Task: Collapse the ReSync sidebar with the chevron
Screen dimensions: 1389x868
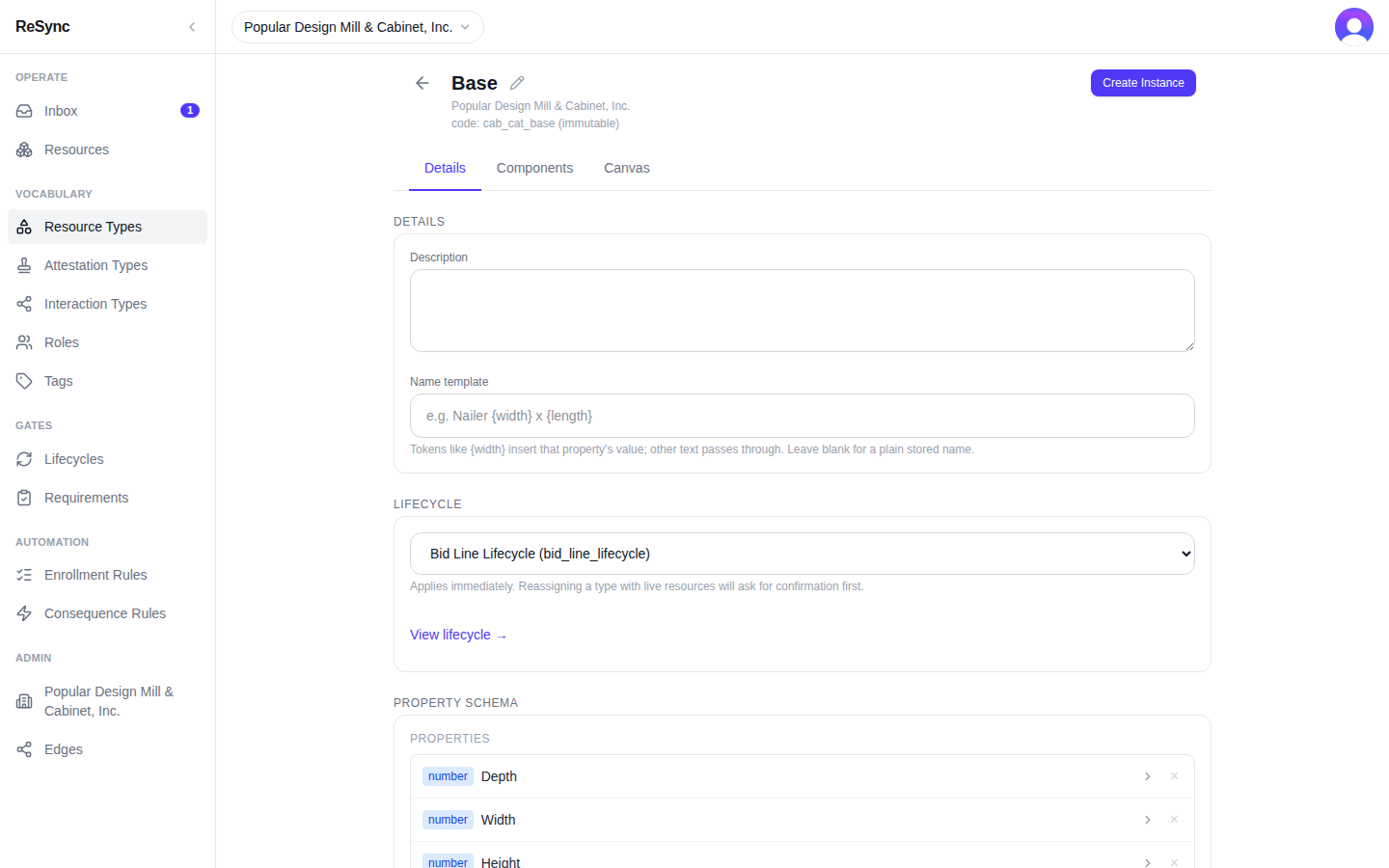Action: pos(192,27)
